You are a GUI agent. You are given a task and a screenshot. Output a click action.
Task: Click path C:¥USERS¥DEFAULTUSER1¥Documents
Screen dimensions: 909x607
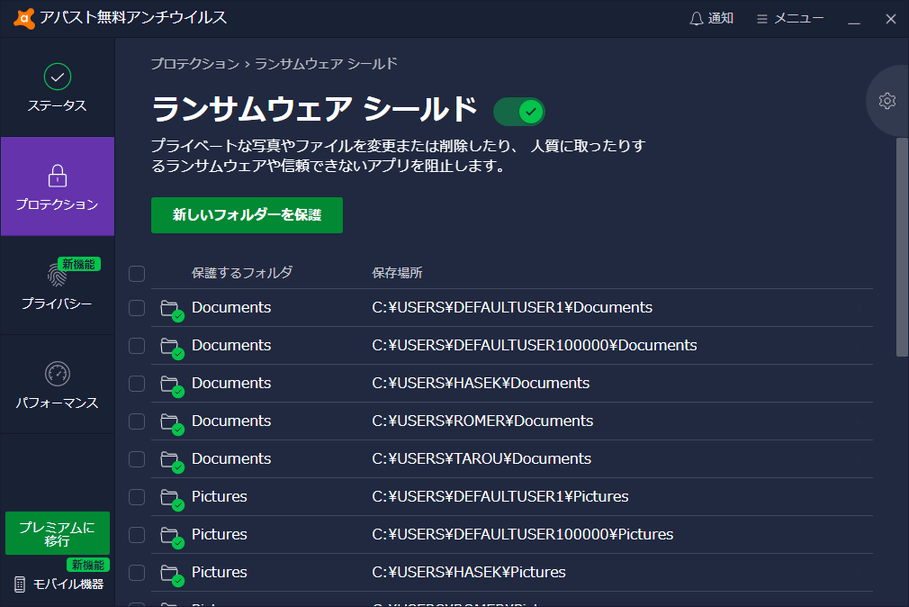tap(512, 307)
